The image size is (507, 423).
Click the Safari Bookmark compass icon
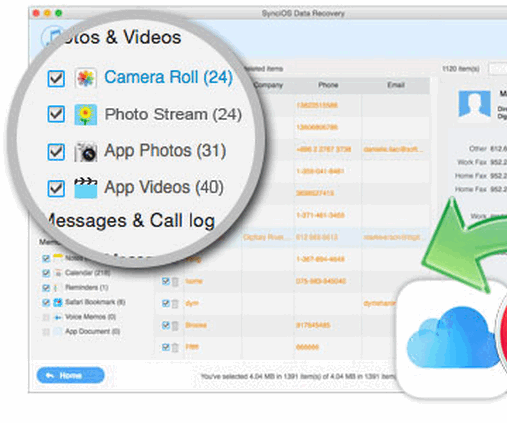(58, 302)
